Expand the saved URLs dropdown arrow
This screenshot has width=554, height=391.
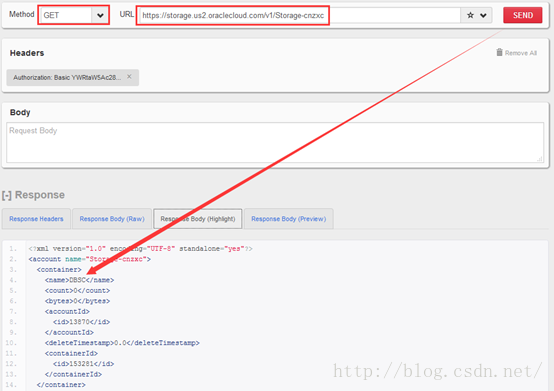click(x=483, y=16)
